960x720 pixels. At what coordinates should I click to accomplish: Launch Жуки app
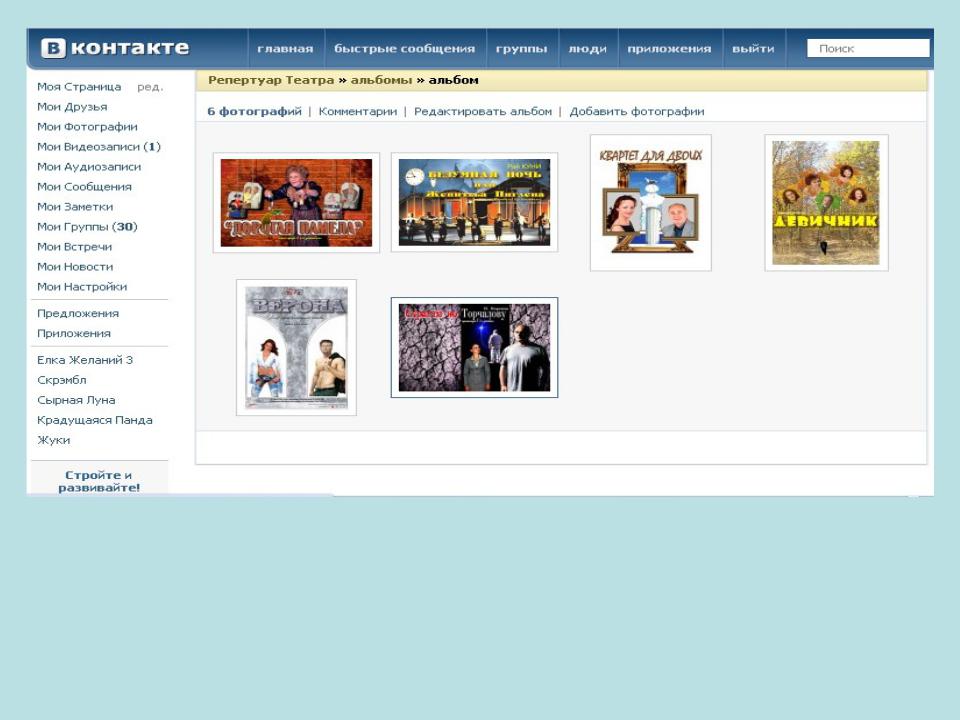click(54, 440)
